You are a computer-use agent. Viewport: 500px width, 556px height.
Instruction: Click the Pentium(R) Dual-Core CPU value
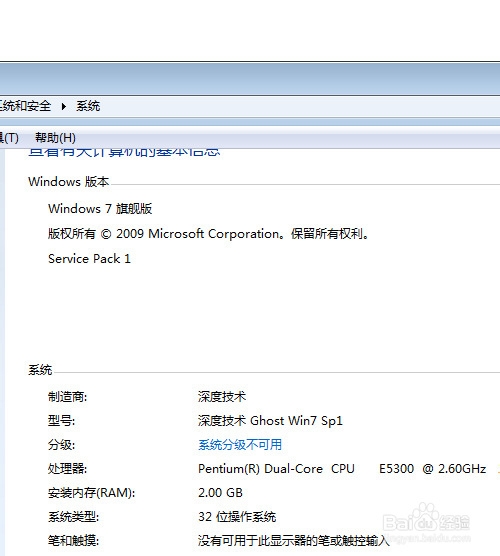coord(342,469)
